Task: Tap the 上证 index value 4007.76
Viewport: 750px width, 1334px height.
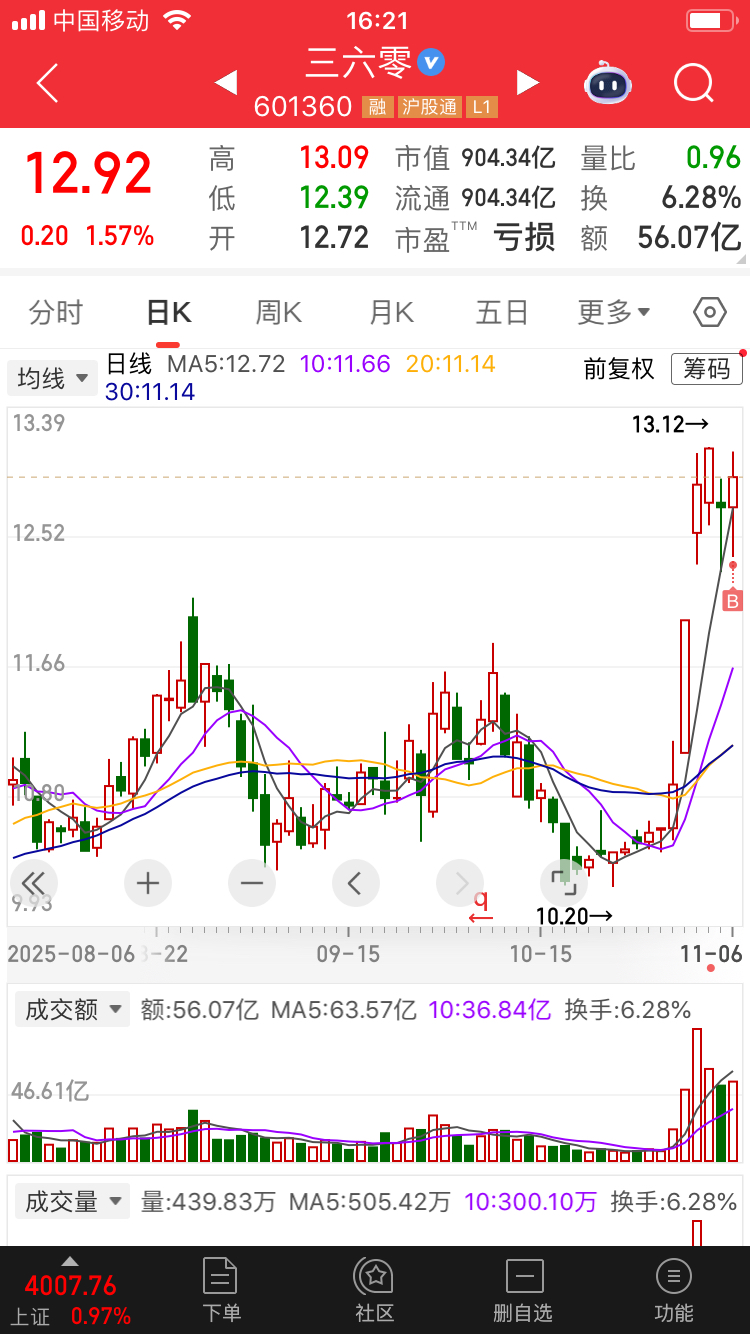Action: (71, 1285)
